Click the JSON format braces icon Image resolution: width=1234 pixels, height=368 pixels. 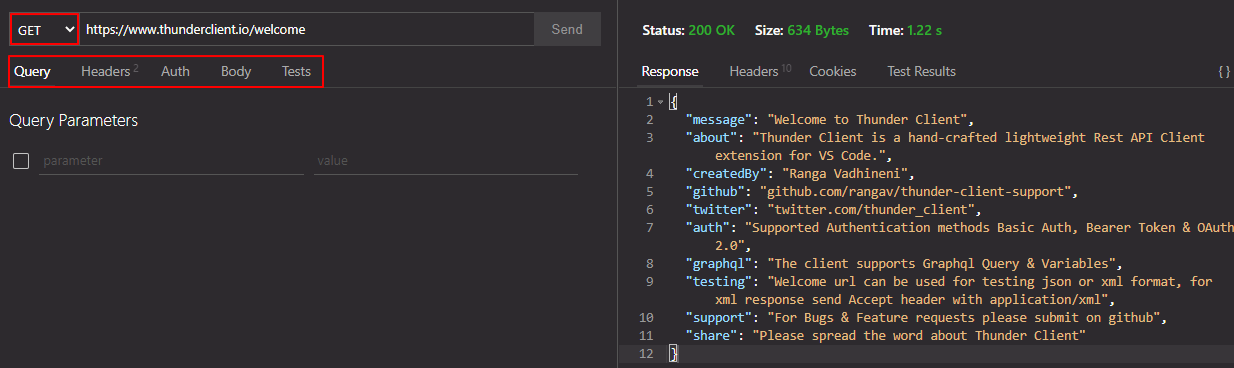1223,72
